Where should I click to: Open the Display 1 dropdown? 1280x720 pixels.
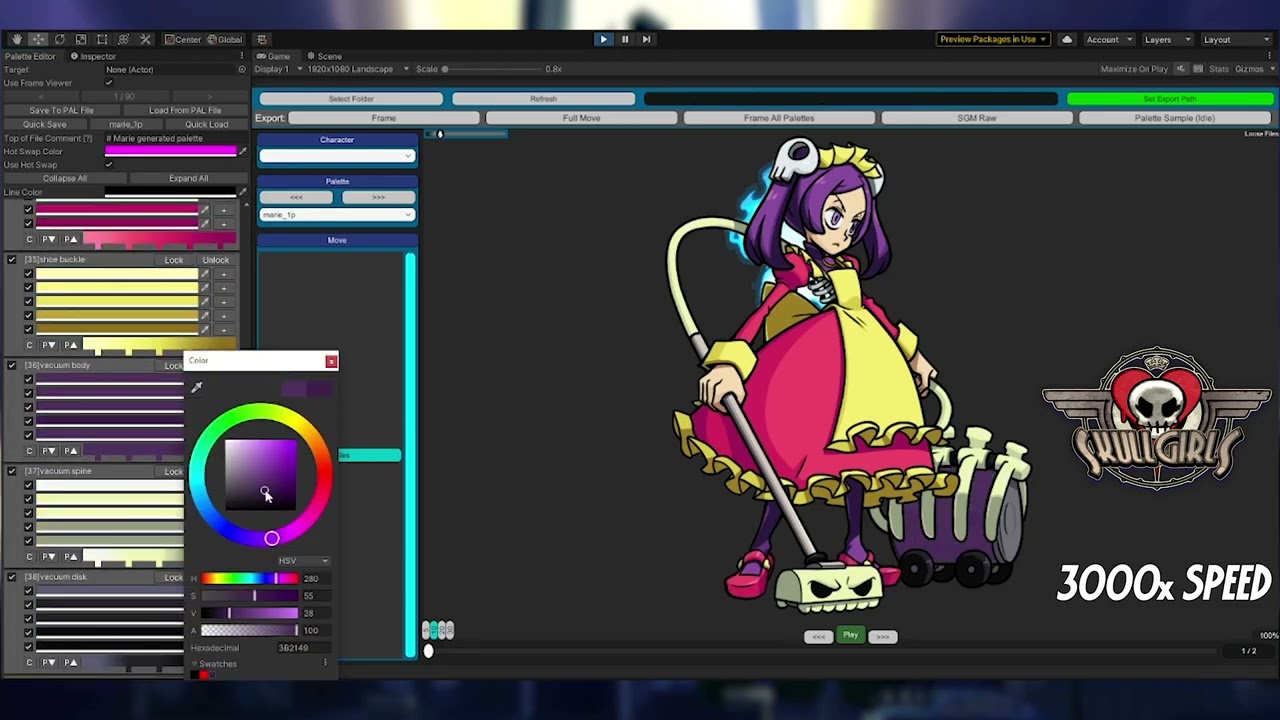click(x=278, y=69)
